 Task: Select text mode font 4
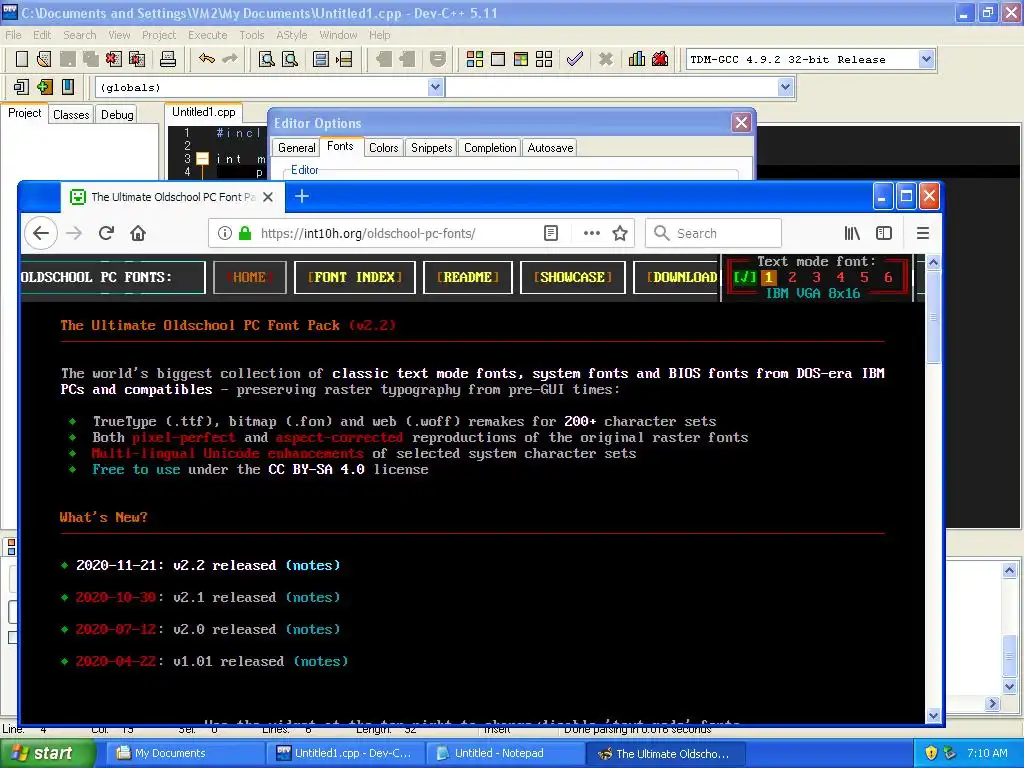pyautogui.click(x=840, y=278)
